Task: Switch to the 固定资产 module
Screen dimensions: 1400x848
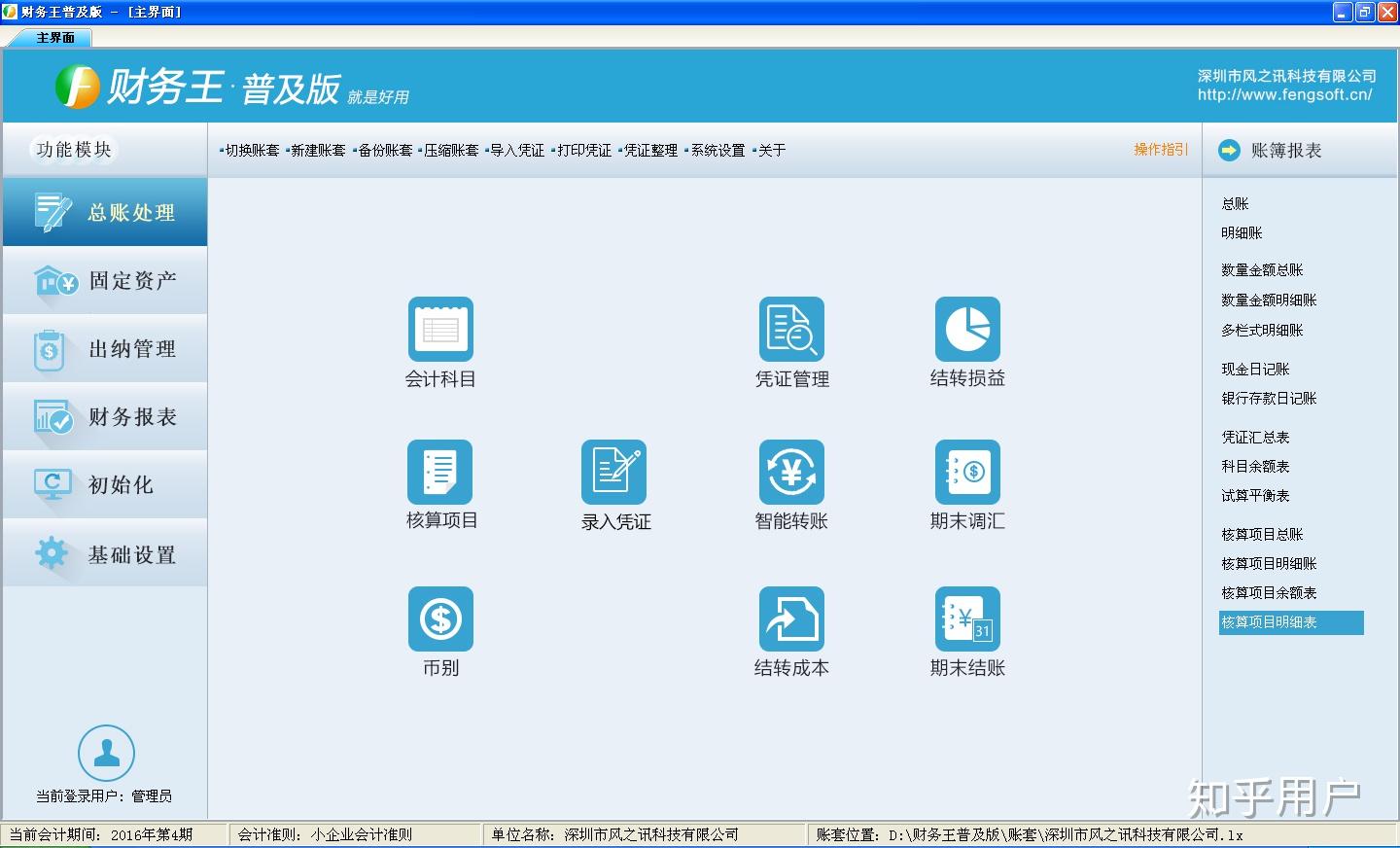Action: point(105,281)
